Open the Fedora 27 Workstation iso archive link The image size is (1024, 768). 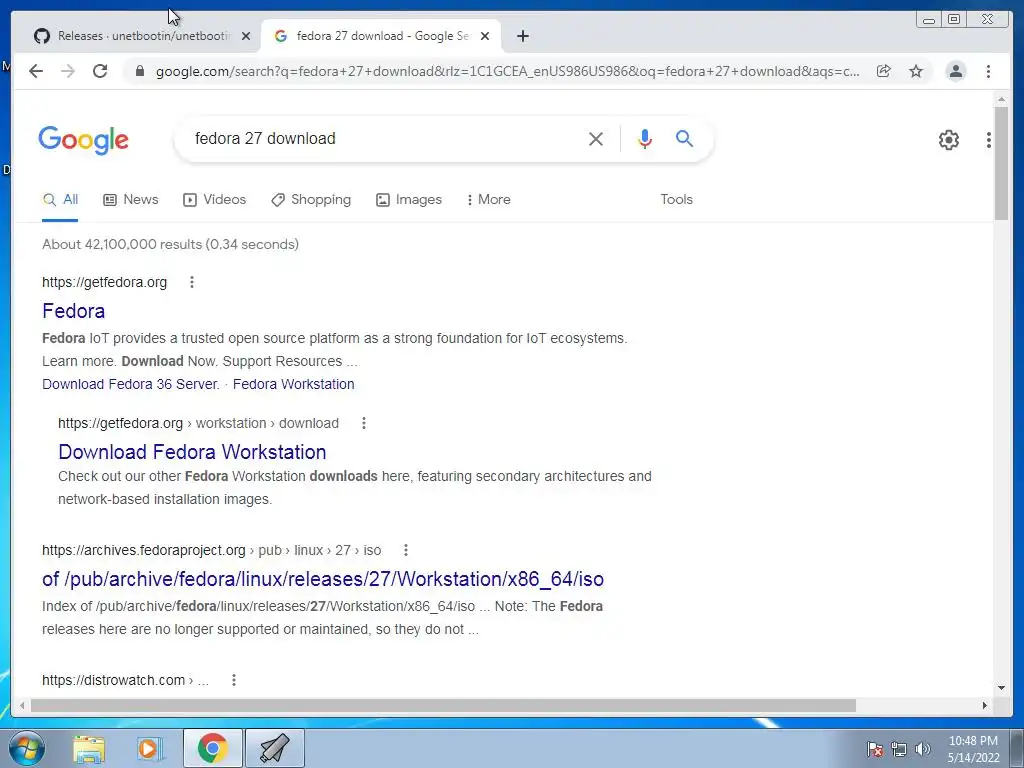coord(323,579)
